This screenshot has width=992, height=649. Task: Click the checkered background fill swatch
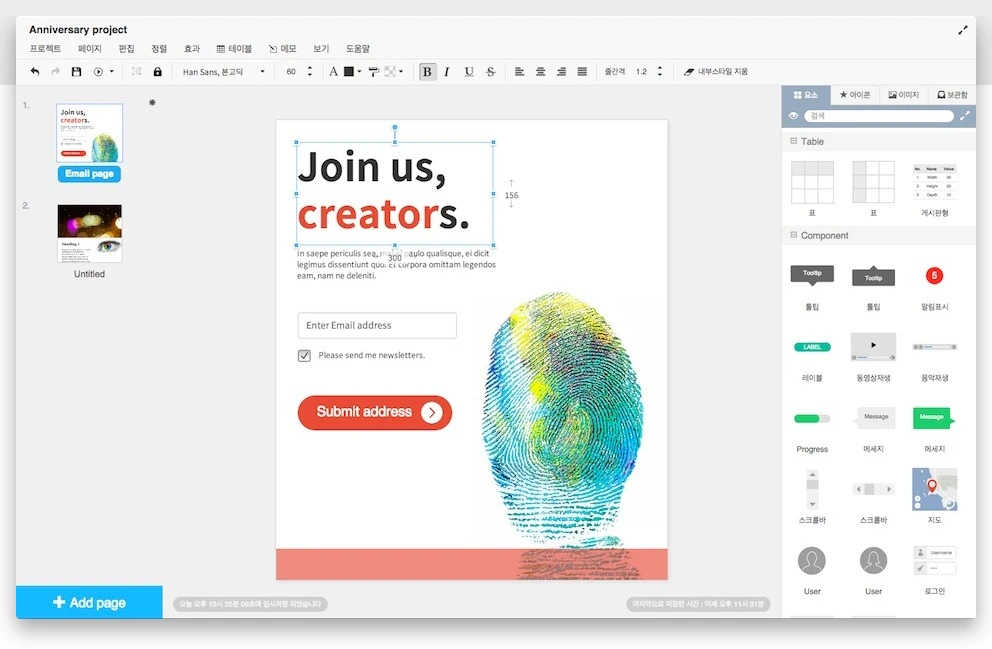pos(390,71)
